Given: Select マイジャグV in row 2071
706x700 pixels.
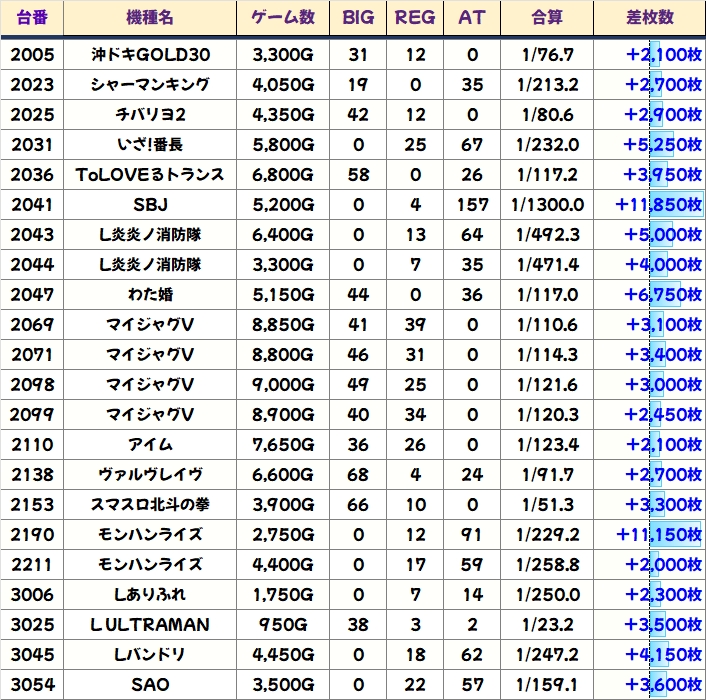Looking at the screenshot, I should (150, 355).
